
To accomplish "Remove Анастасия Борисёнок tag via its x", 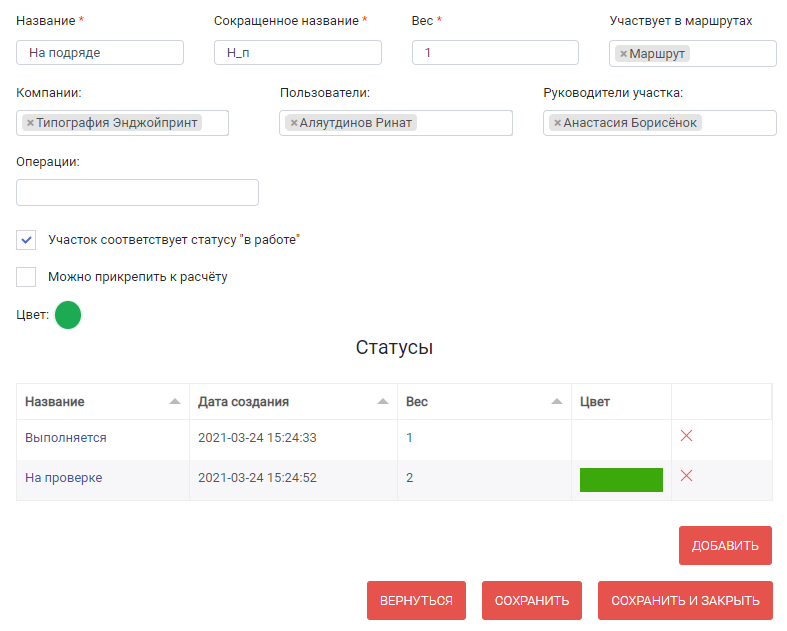I will [x=557, y=123].
